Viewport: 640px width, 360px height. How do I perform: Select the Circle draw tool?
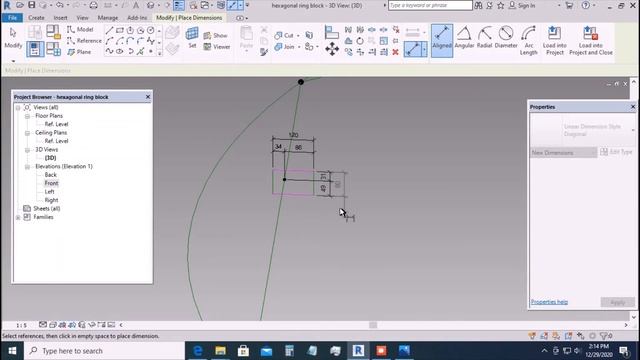151,31
